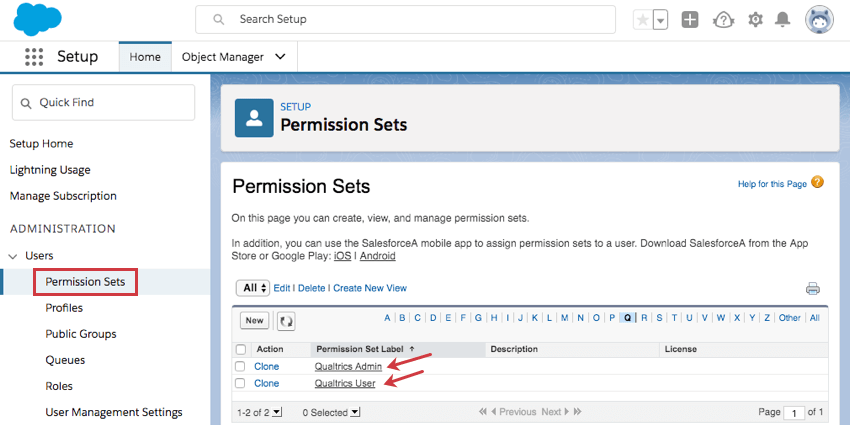Clone the Qualtrics Admin permission set
This screenshot has height=425, width=850.
point(267,366)
